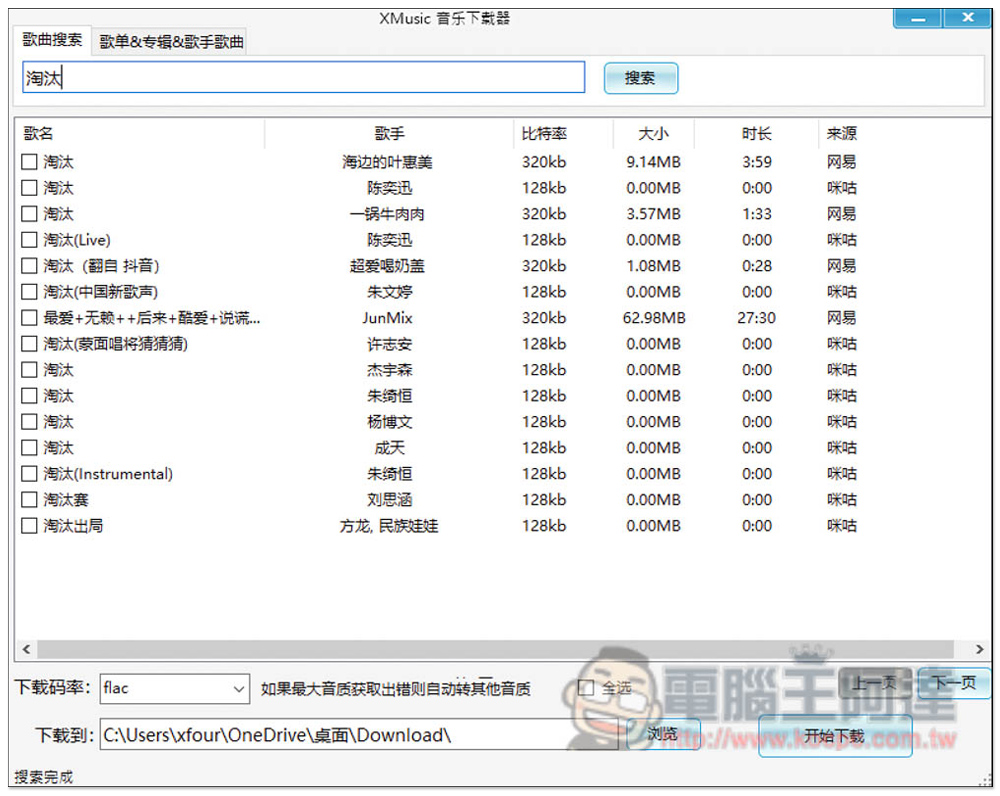The height and width of the screenshot is (796, 1000).
Task: Start the download with 开始下载
Action: [x=835, y=737]
